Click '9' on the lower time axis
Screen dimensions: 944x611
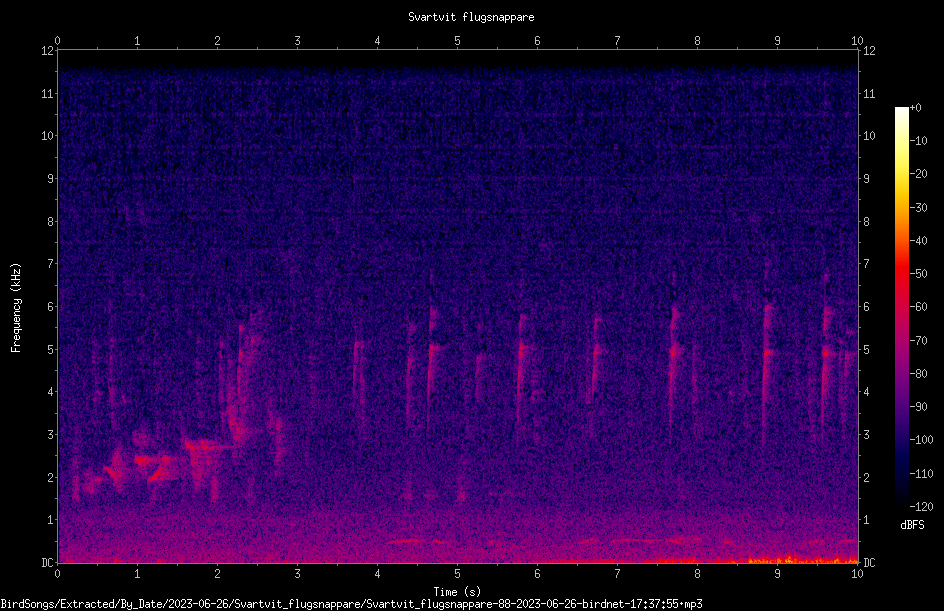point(777,574)
